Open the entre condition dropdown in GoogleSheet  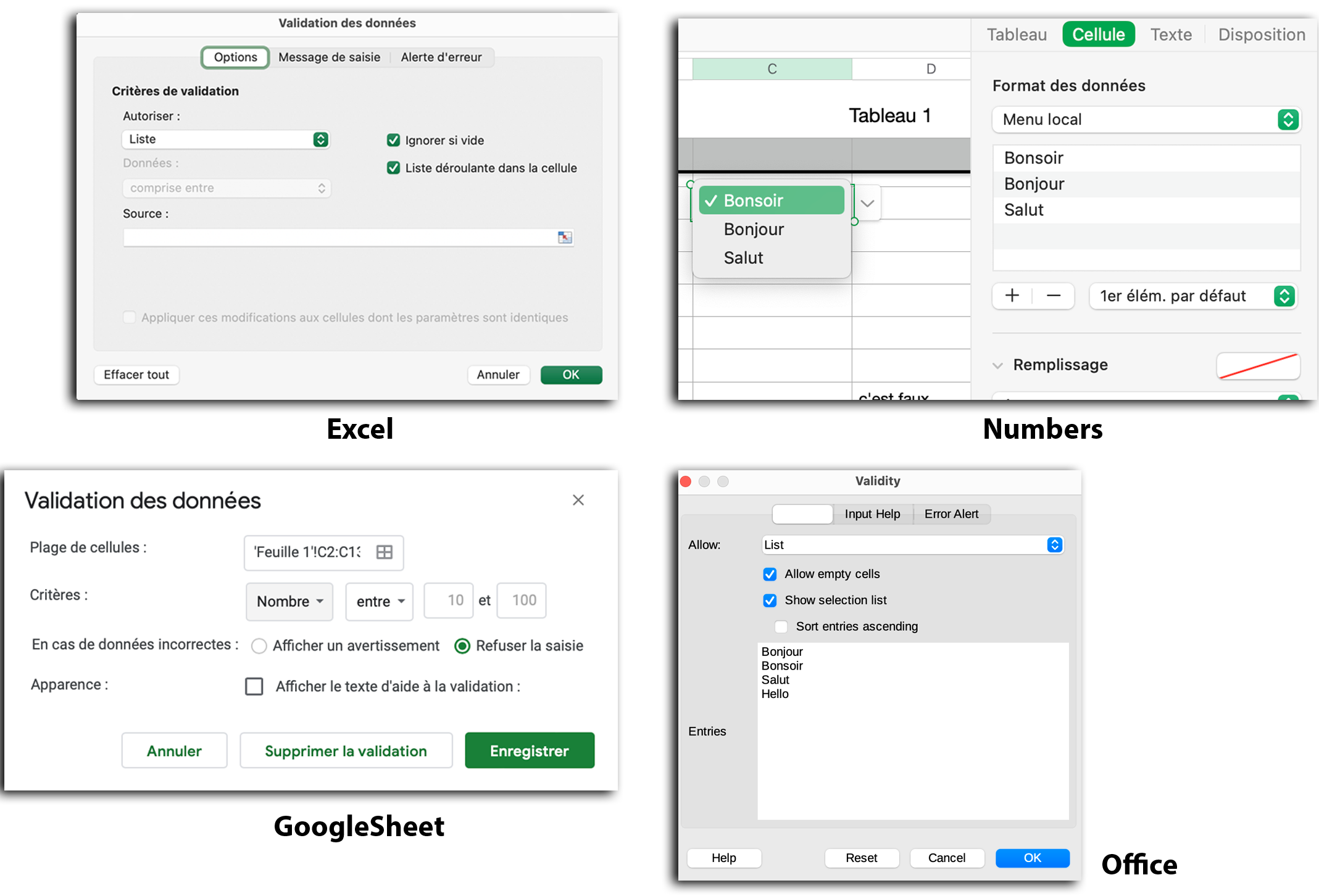click(380, 601)
